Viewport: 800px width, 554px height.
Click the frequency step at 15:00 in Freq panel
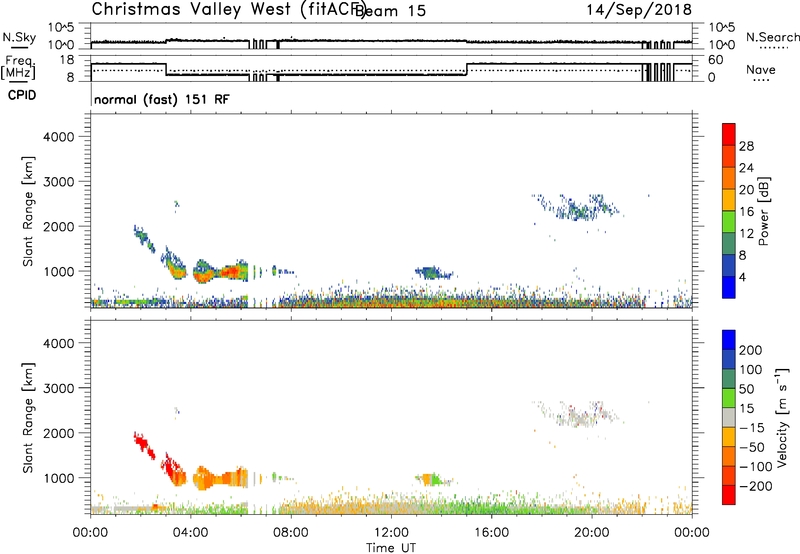467,69
